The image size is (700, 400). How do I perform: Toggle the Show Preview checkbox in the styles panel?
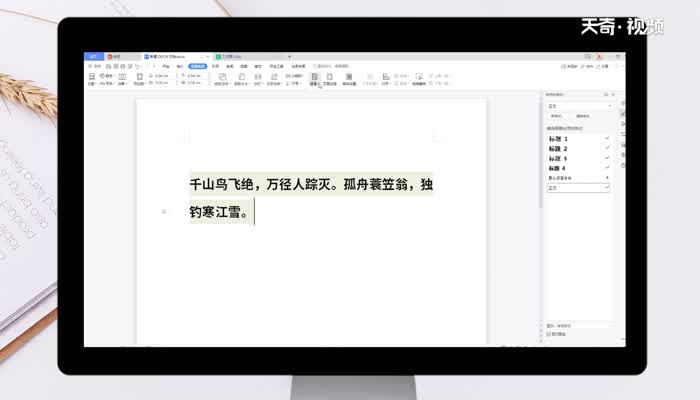tap(549, 334)
